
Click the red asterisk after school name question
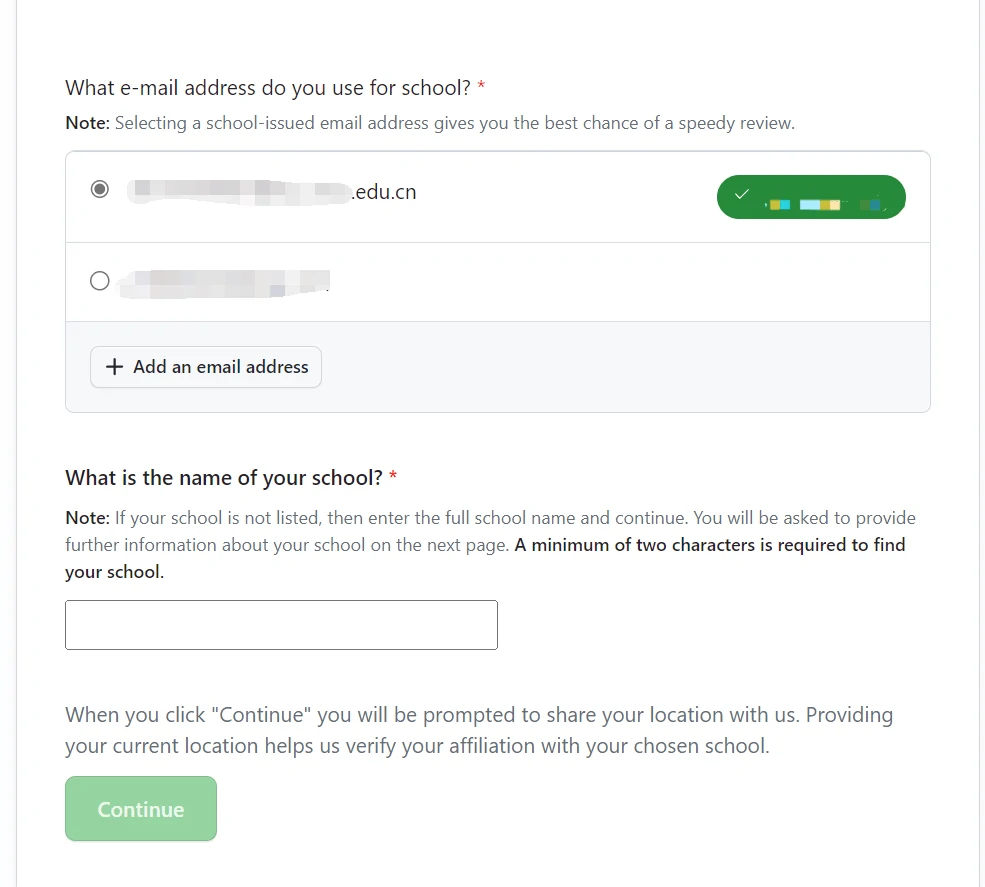click(x=393, y=478)
